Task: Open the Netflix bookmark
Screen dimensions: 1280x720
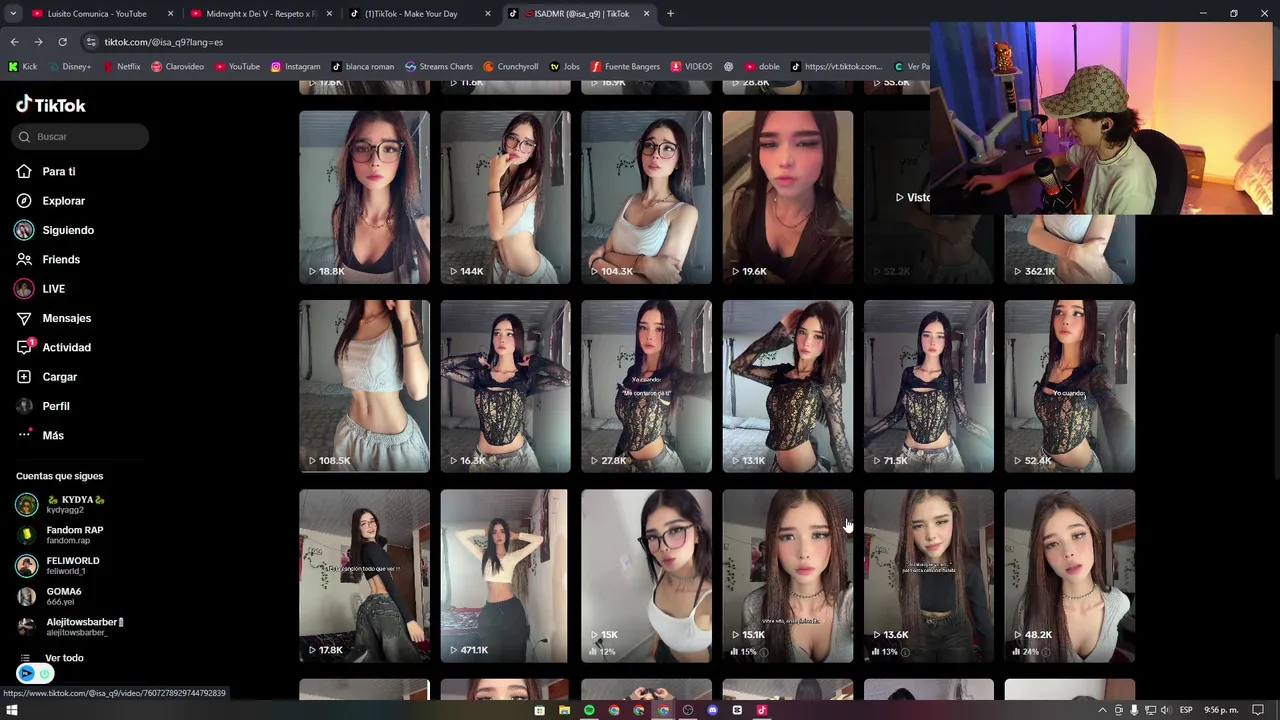Action: pos(121,67)
